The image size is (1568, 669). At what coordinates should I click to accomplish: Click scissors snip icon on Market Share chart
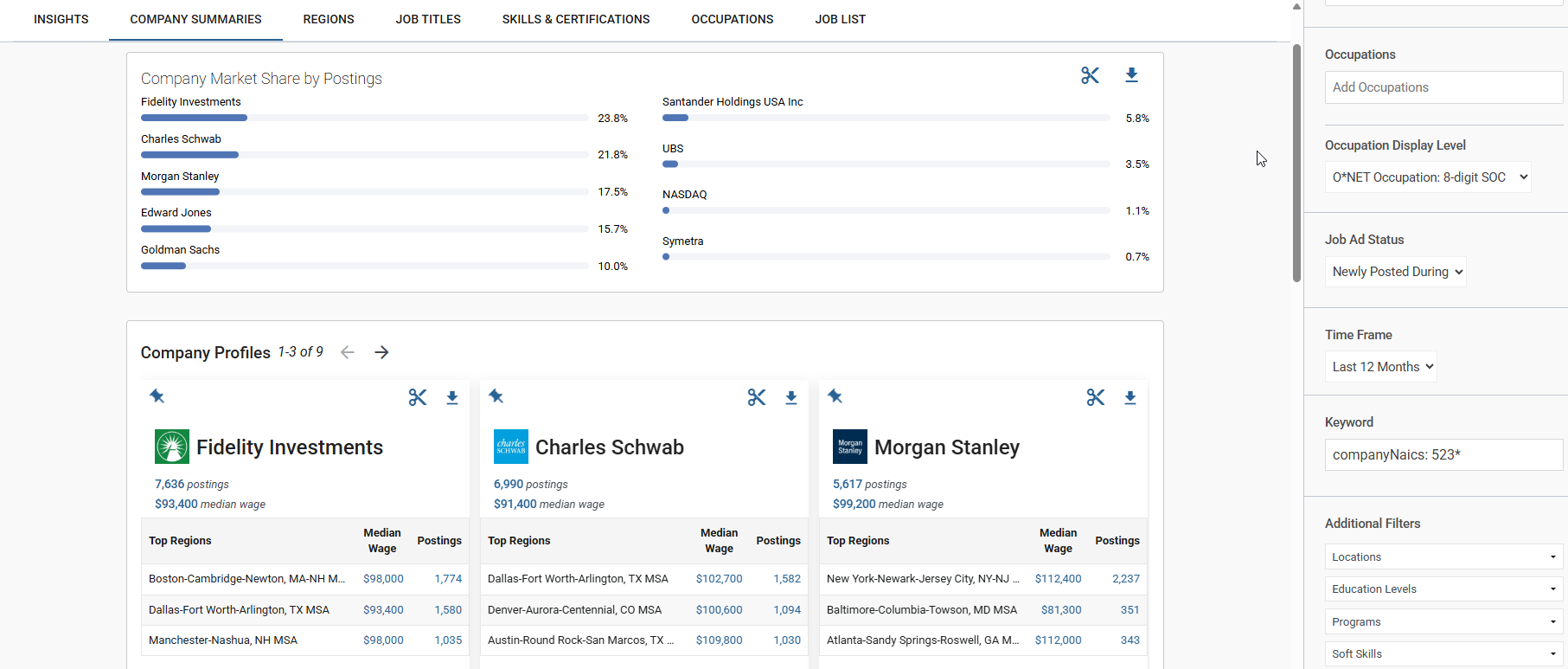1090,75
